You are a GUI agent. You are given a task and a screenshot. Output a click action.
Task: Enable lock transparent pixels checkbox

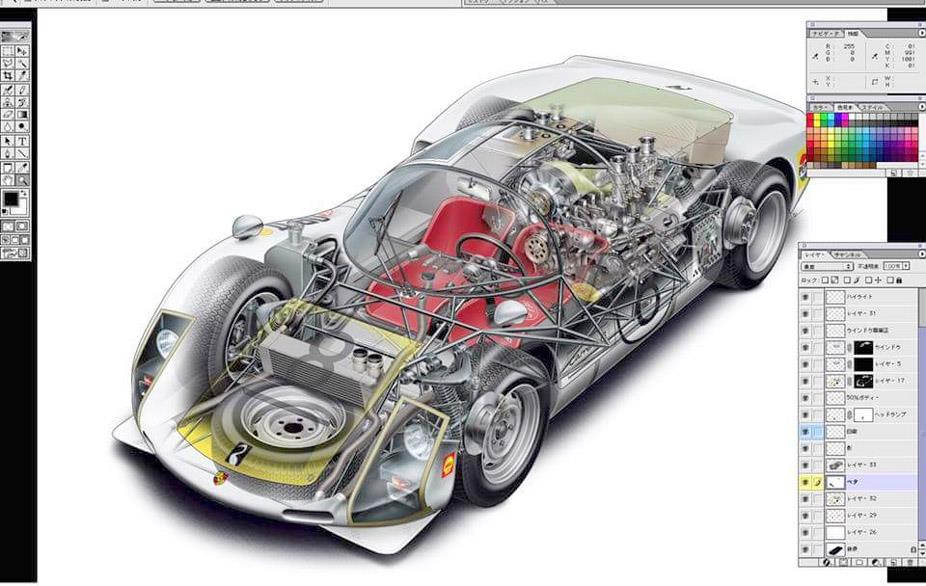pyautogui.click(x=826, y=280)
